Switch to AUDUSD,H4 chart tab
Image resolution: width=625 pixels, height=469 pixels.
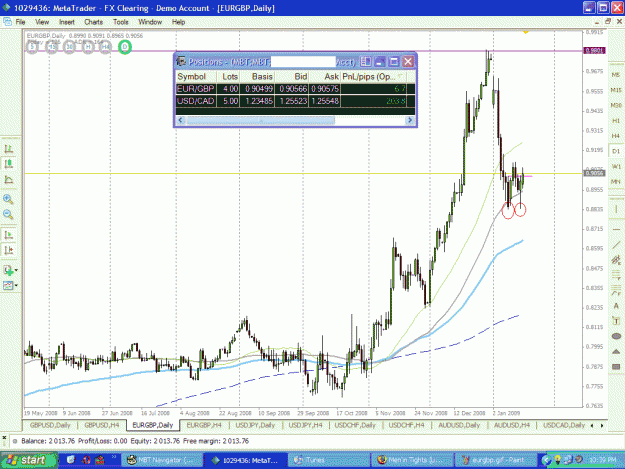pos(512,425)
